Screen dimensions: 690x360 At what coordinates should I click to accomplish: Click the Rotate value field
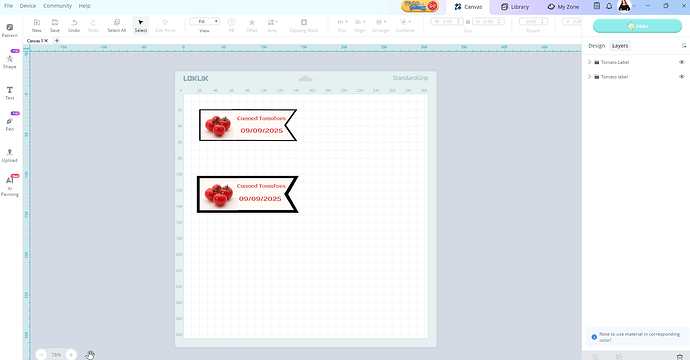point(533,22)
